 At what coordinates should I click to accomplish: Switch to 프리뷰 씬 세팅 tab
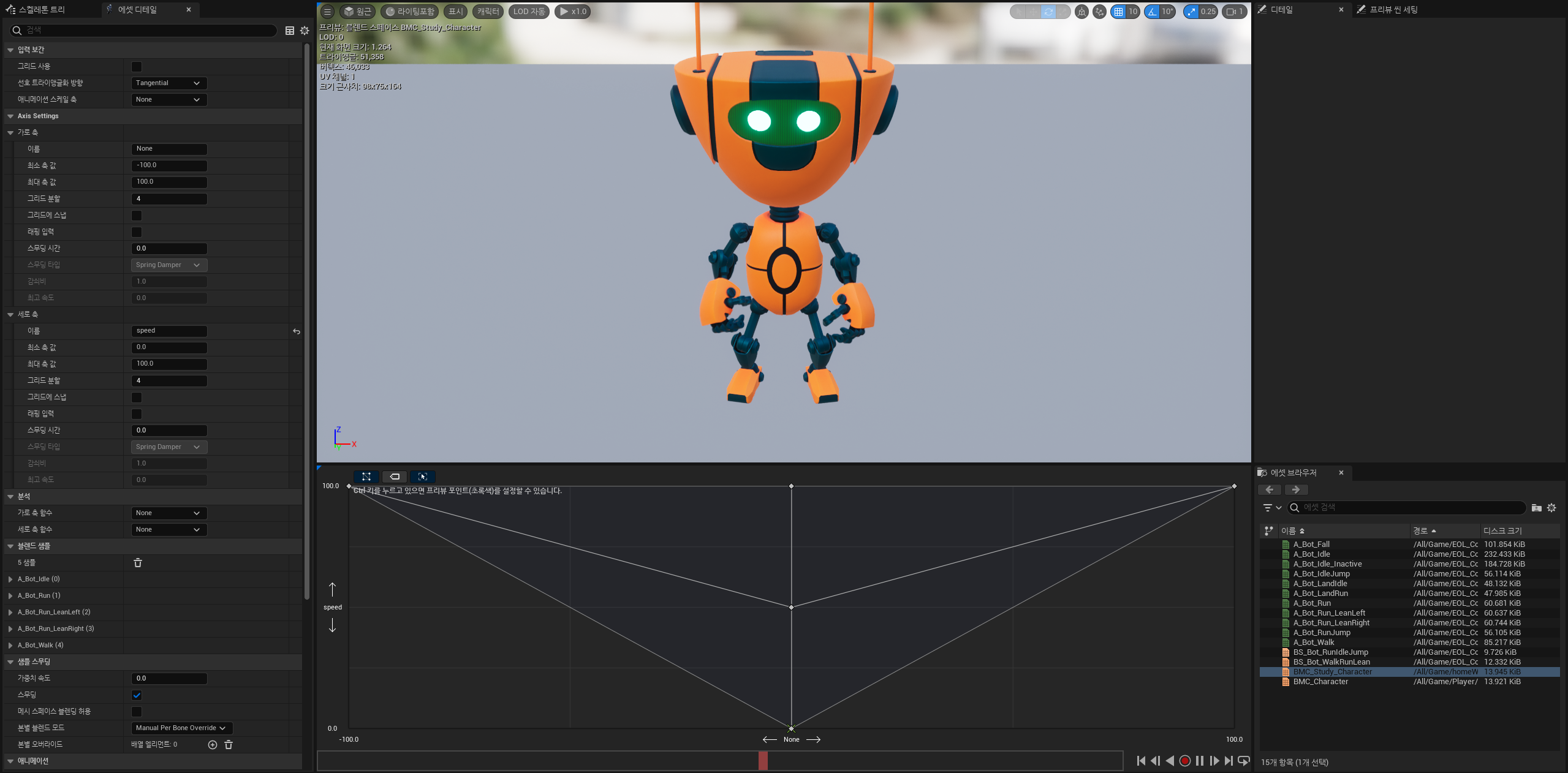click(1393, 10)
